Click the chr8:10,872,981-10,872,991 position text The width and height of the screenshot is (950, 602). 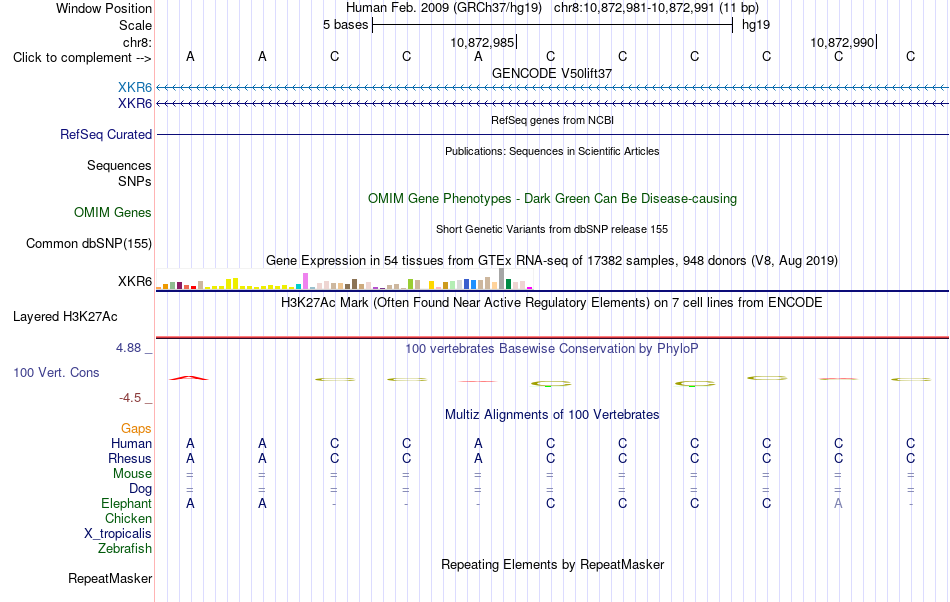click(656, 8)
